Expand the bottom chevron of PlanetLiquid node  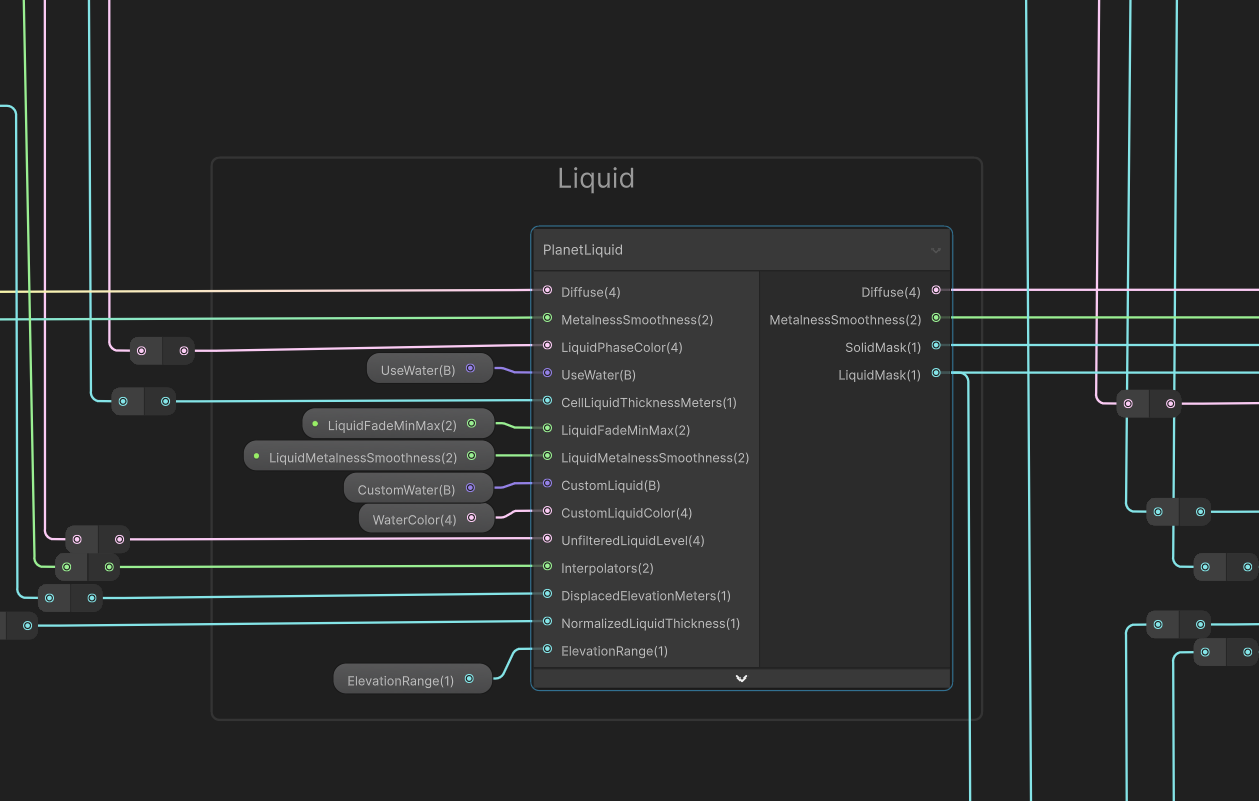tap(741, 679)
